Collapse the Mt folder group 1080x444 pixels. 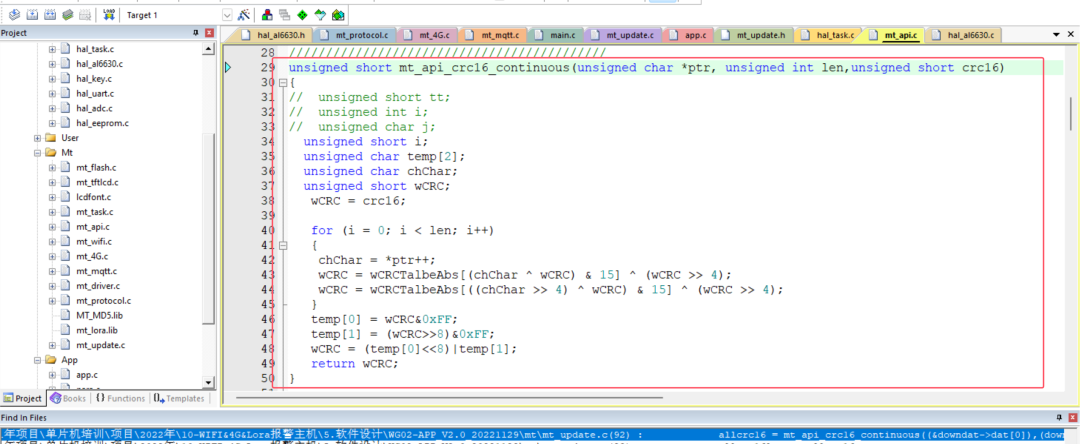pos(37,153)
